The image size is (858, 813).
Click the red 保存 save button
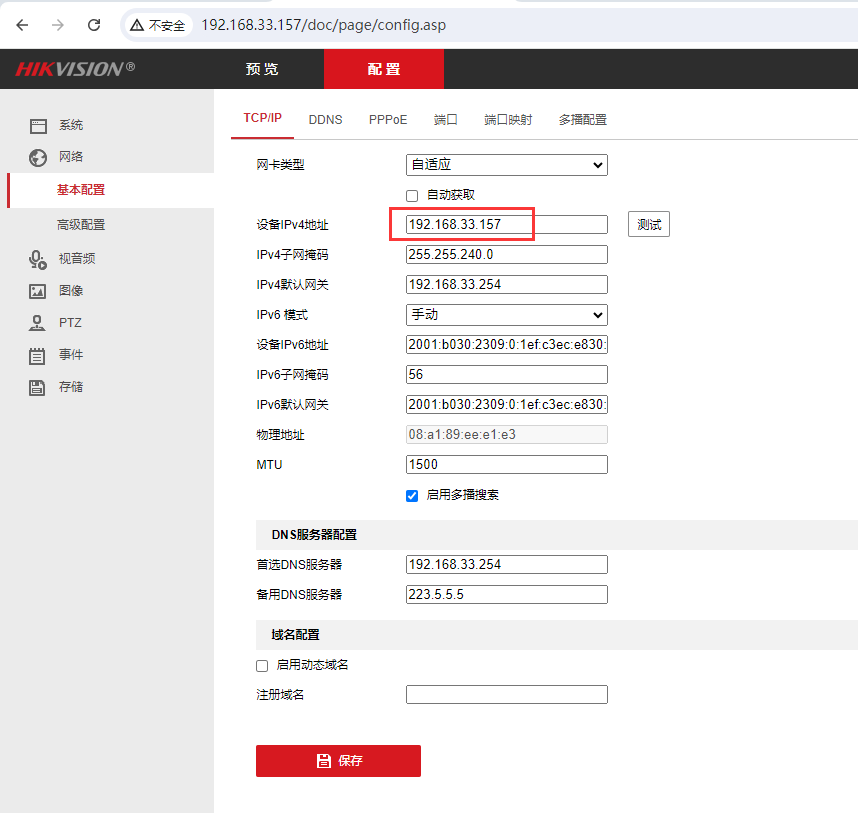coord(338,761)
